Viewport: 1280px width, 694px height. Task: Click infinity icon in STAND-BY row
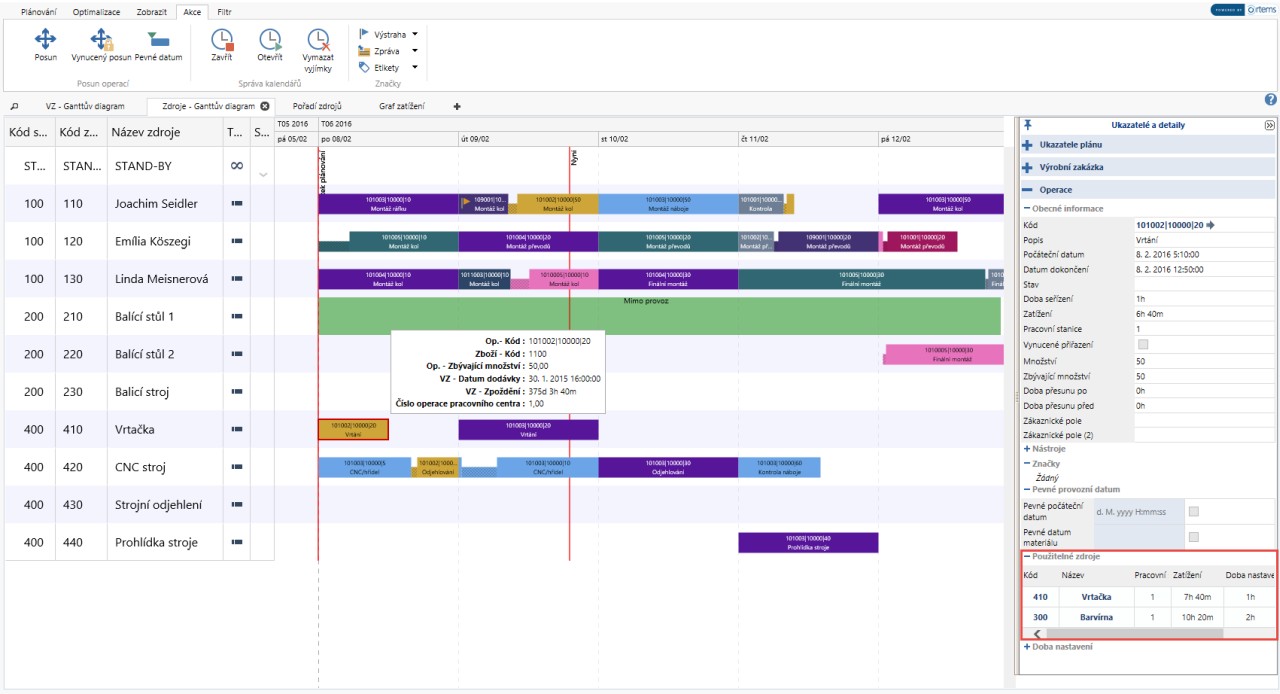[x=237, y=166]
